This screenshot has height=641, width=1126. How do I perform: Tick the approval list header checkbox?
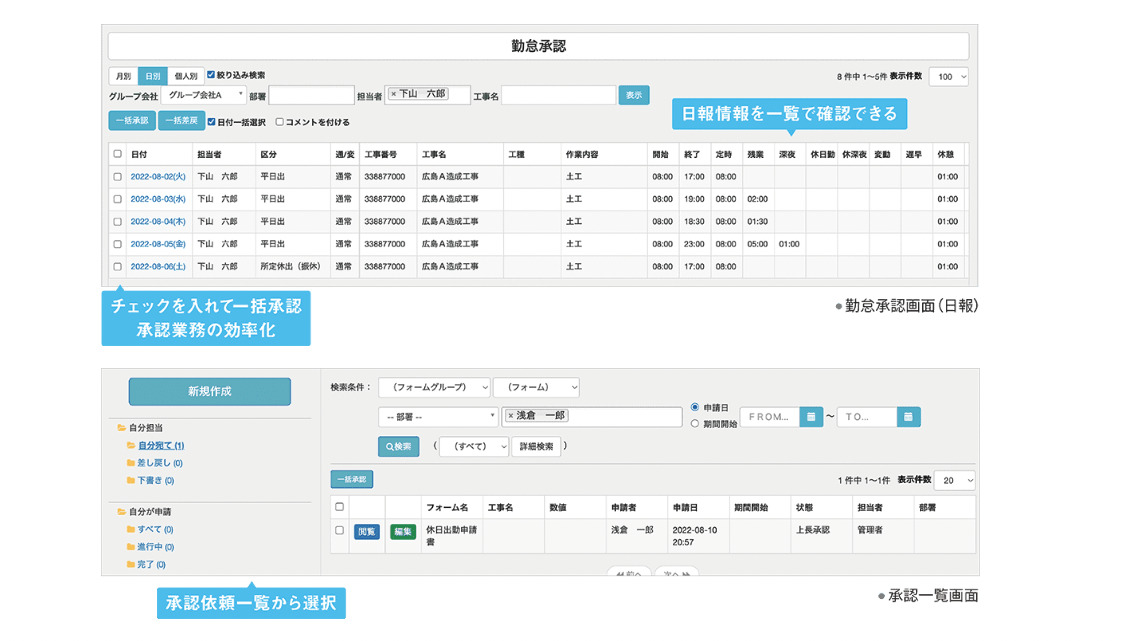pos(340,507)
